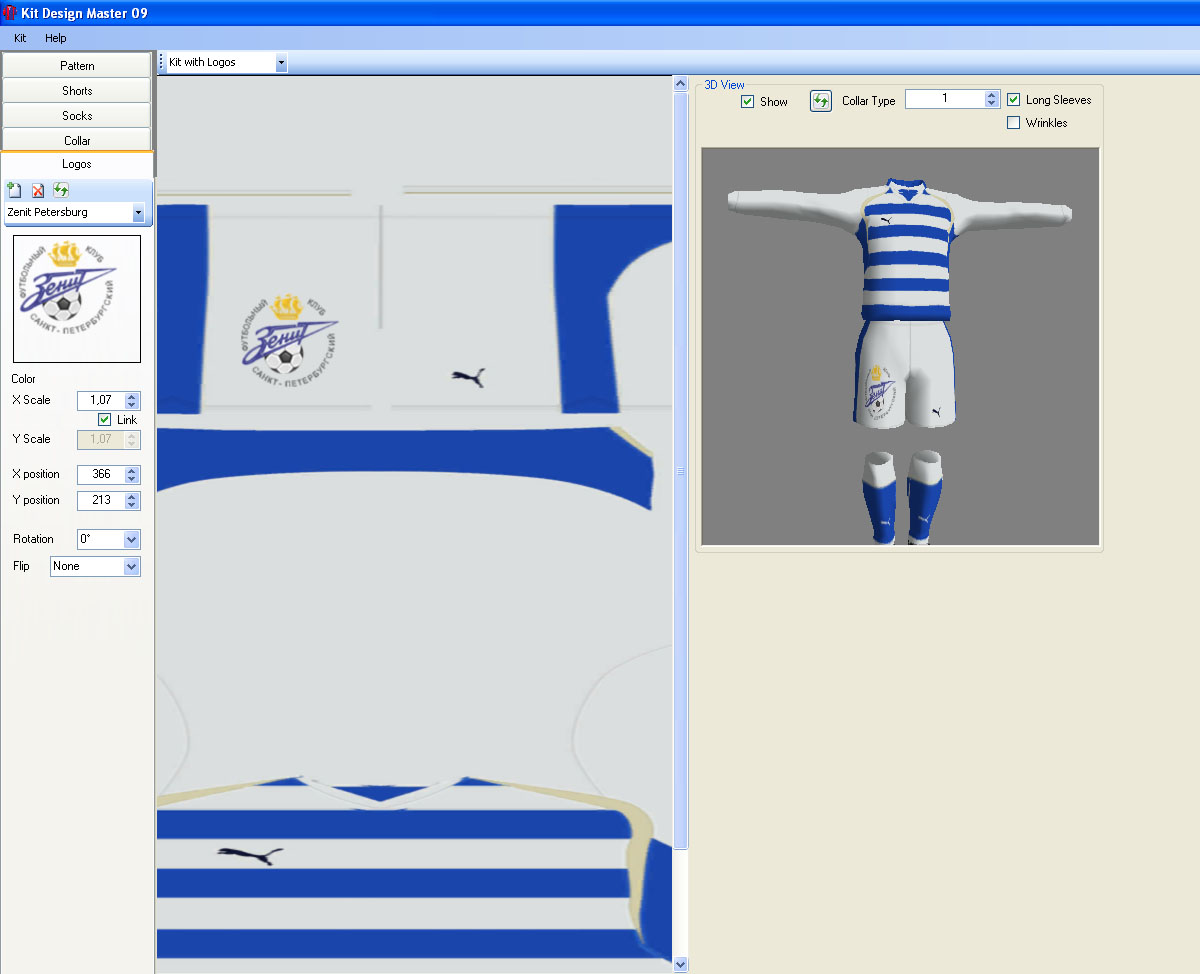Select the Logos tab
This screenshot has height=974, width=1200.
tap(77, 164)
